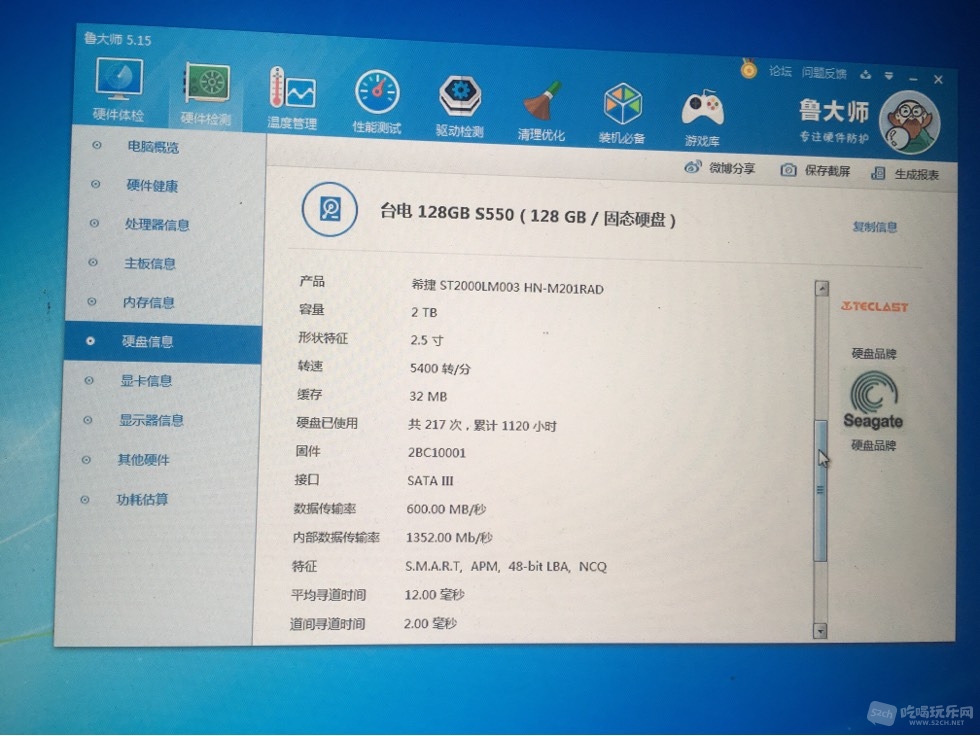The image size is (980, 736).
Task: Click the vertical scrollbar thumb
Action: tap(821, 490)
